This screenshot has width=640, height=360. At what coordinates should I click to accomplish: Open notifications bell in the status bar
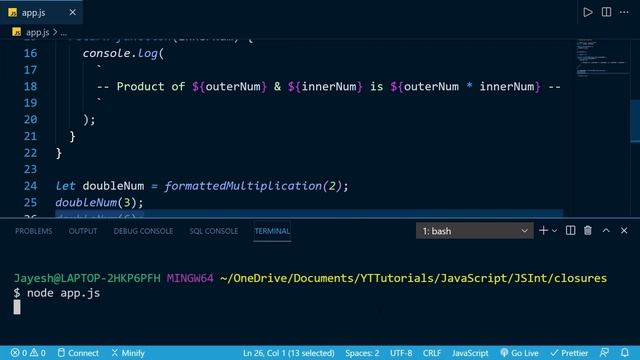625,353
